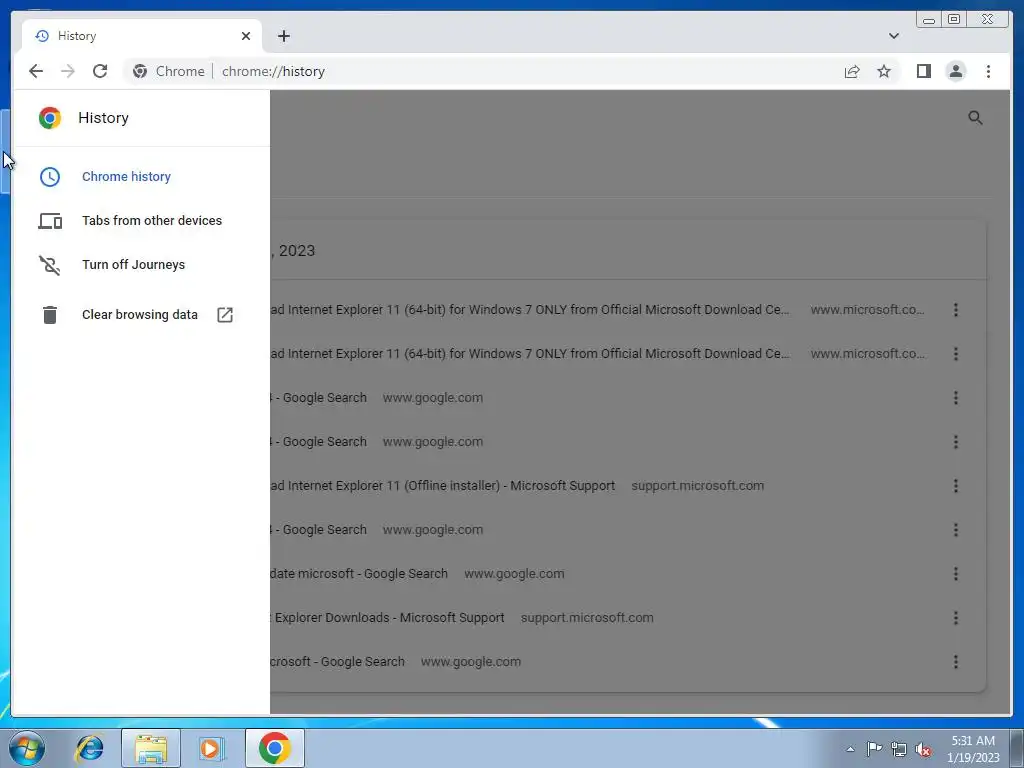This screenshot has height=768, width=1024.
Task: Open Clear browsing data
Action: click(140, 315)
